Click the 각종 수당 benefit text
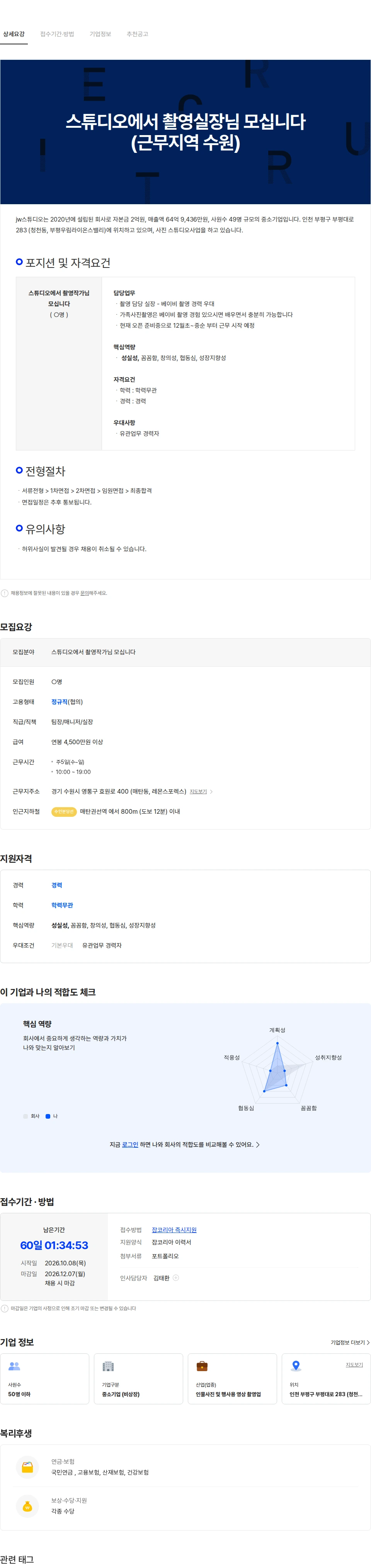Viewport: 371px width, 1568px height. click(63, 1511)
